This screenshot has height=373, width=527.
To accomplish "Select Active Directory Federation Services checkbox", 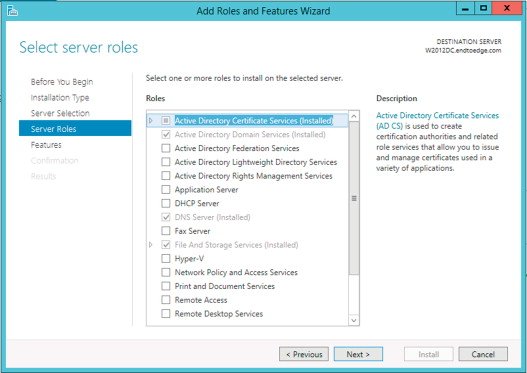I will click(166, 148).
